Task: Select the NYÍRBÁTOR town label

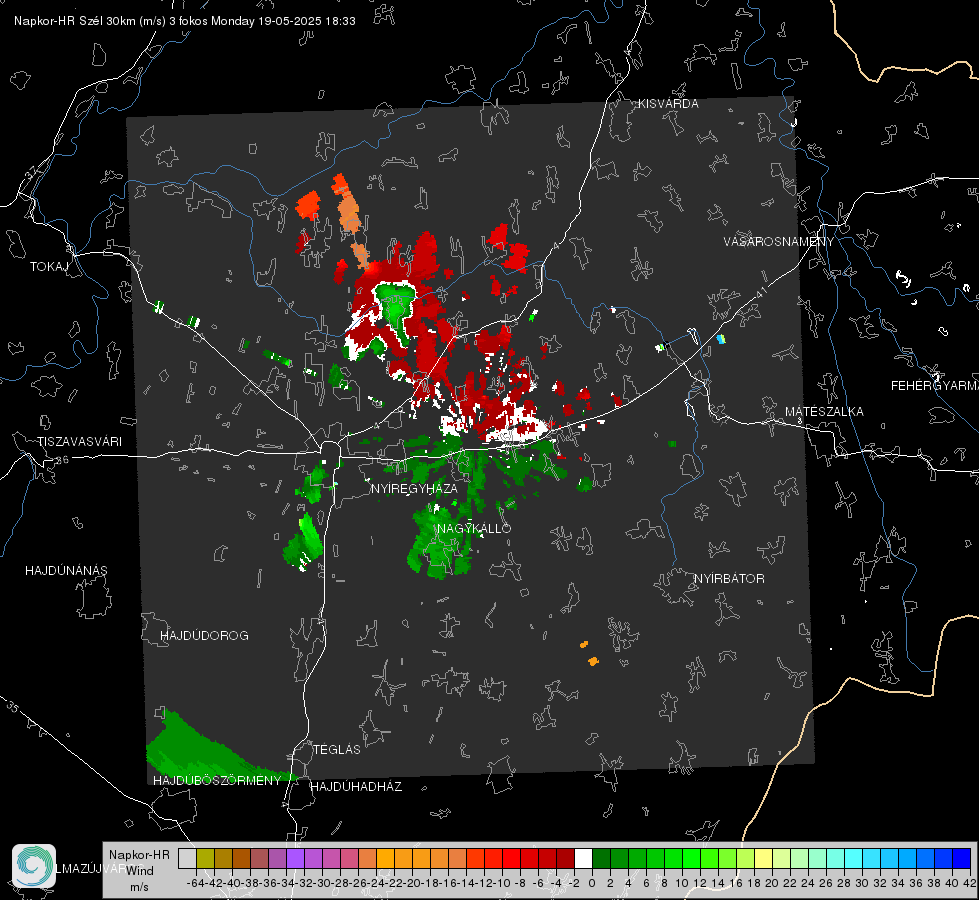Action: click(x=729, y=579)
